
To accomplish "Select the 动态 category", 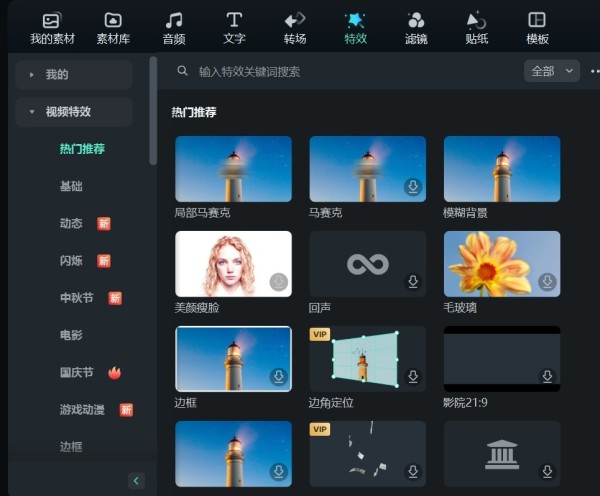I will click(71, 223).
